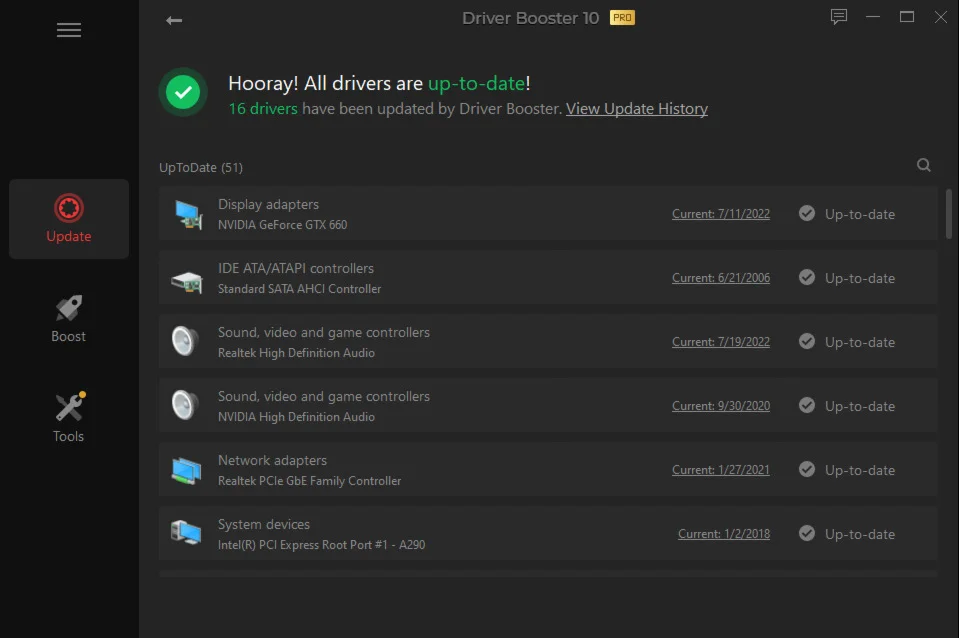This screenshot has height=638, width=959.
Task: Click Current: 1/27/2021 version link
Action: click(x=720, y=470)
